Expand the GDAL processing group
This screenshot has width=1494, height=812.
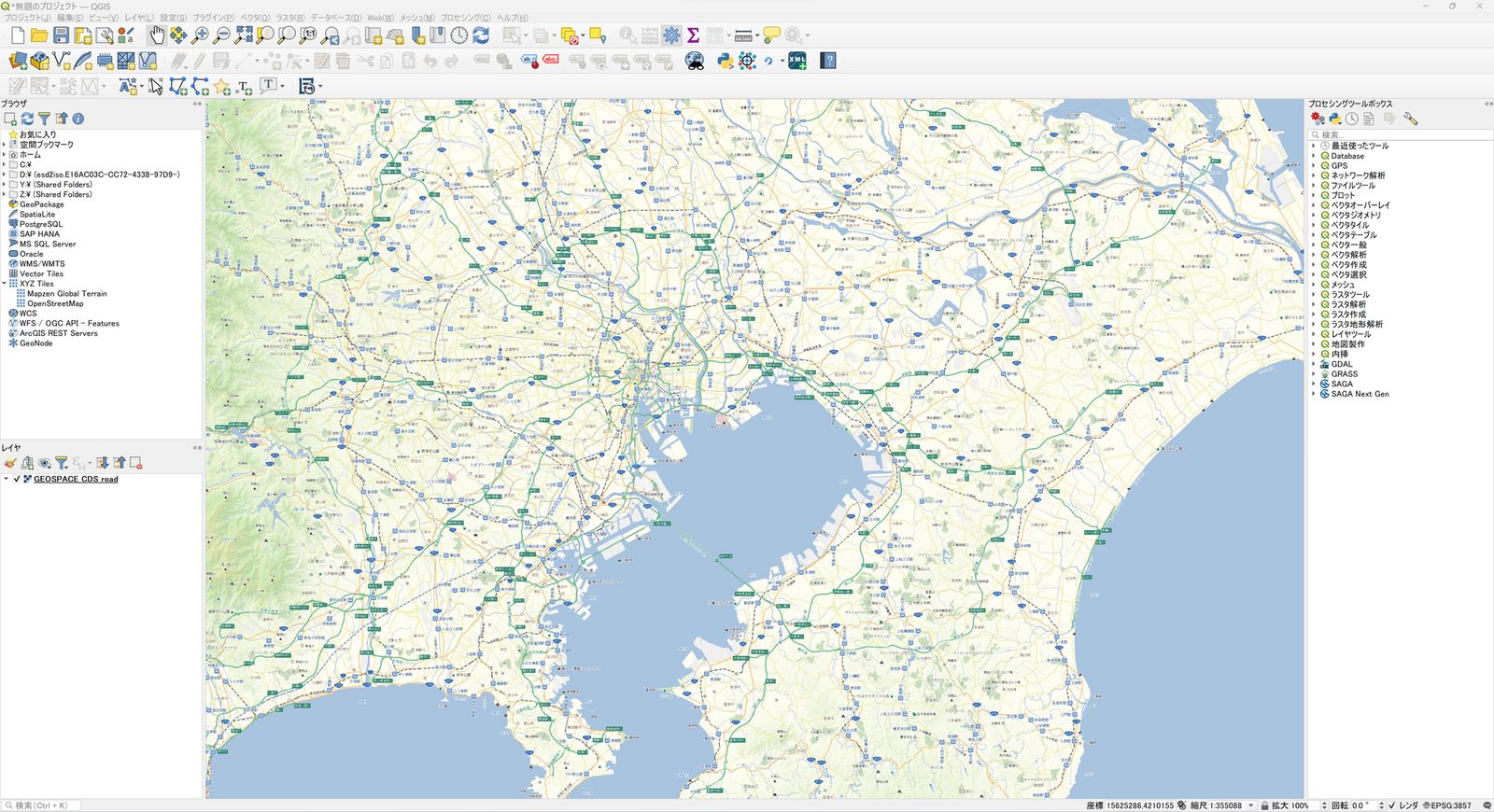pyautogui.click(x=1313, y=364)
